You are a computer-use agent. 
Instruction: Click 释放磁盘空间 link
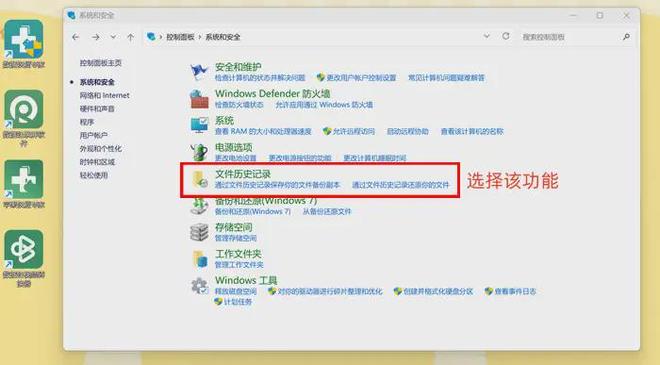[236, 291]
